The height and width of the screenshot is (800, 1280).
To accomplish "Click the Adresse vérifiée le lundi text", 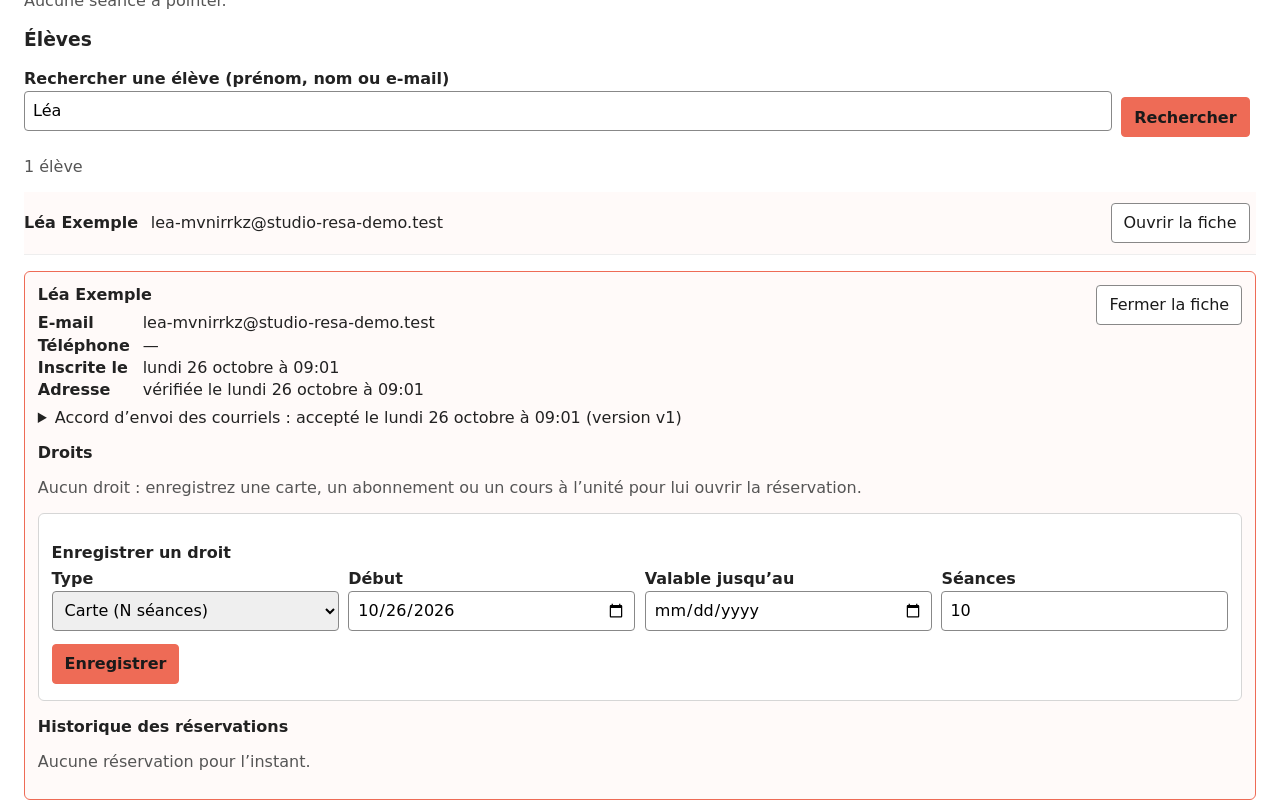I will 283,390.
